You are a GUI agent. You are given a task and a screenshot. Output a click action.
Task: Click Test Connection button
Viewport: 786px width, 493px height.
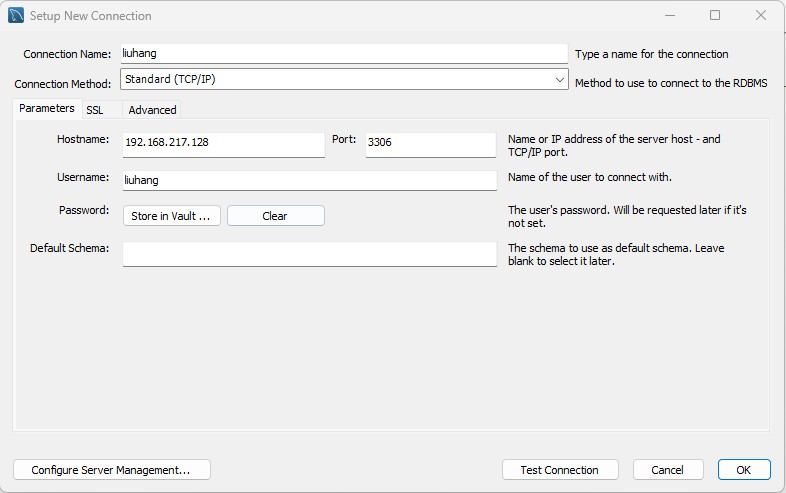(x=560, y=470)
